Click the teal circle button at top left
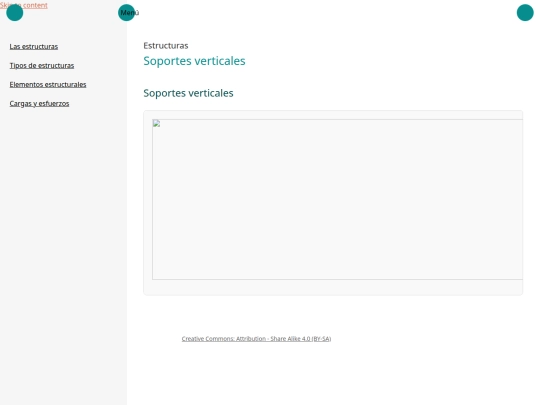 (14, 13)
